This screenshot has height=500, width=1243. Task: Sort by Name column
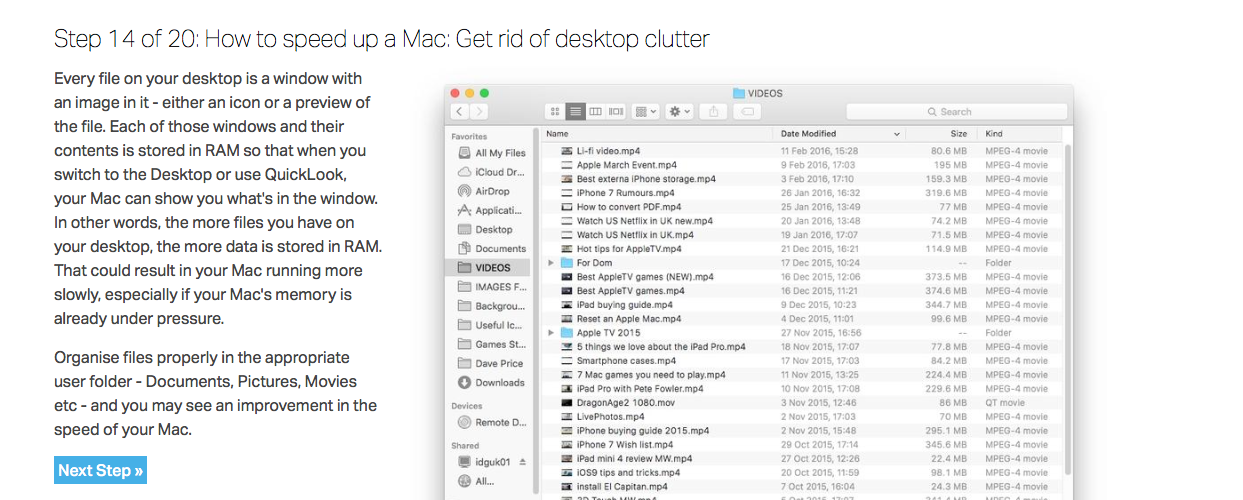(657, 133)
